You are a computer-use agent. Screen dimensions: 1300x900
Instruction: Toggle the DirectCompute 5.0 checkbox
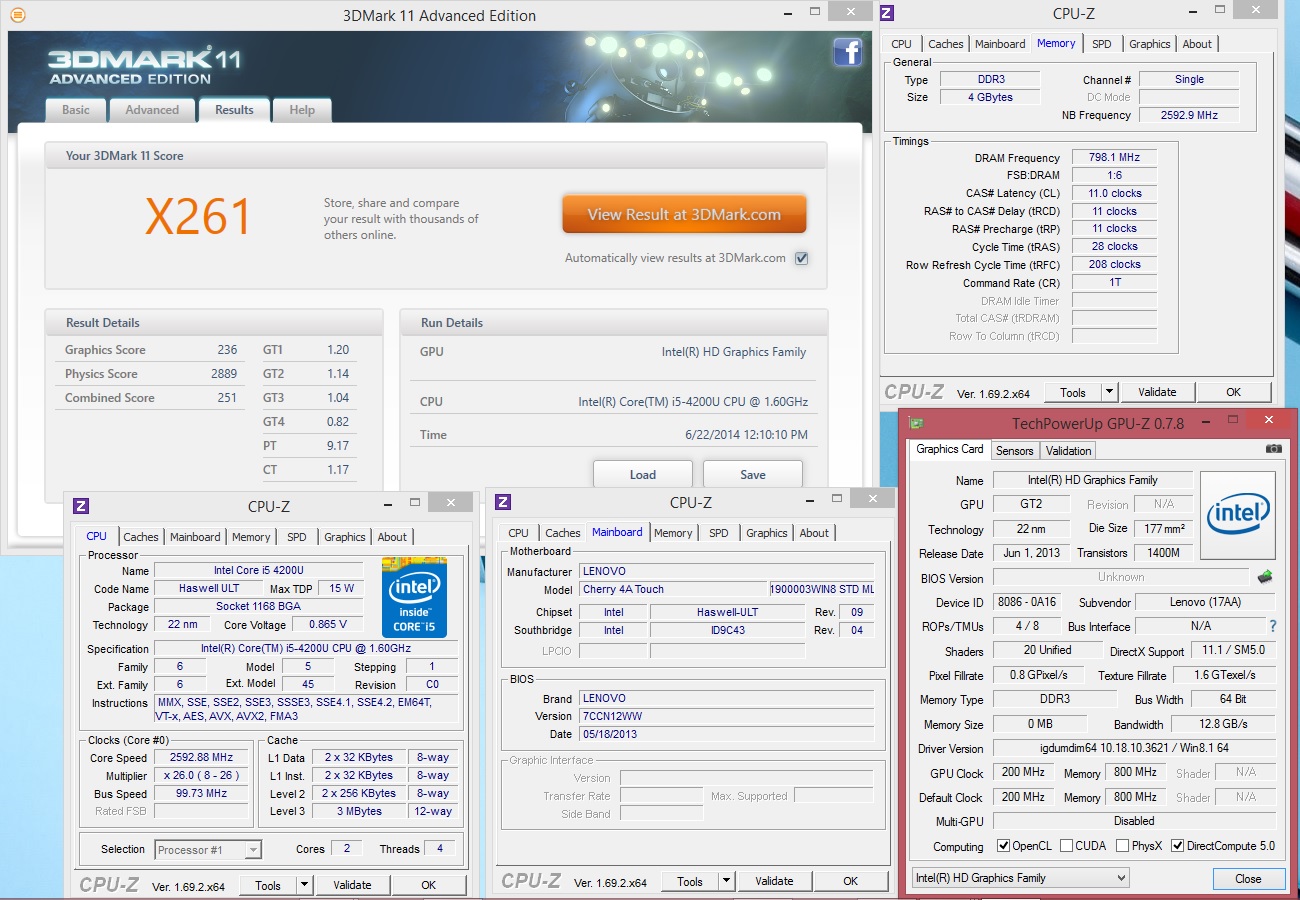tap(1177, 846)
